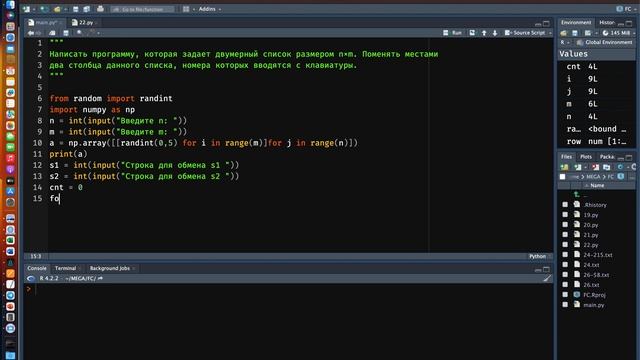
Task: Click the Import Dataset icon in Environment
Action: point(588,33)
